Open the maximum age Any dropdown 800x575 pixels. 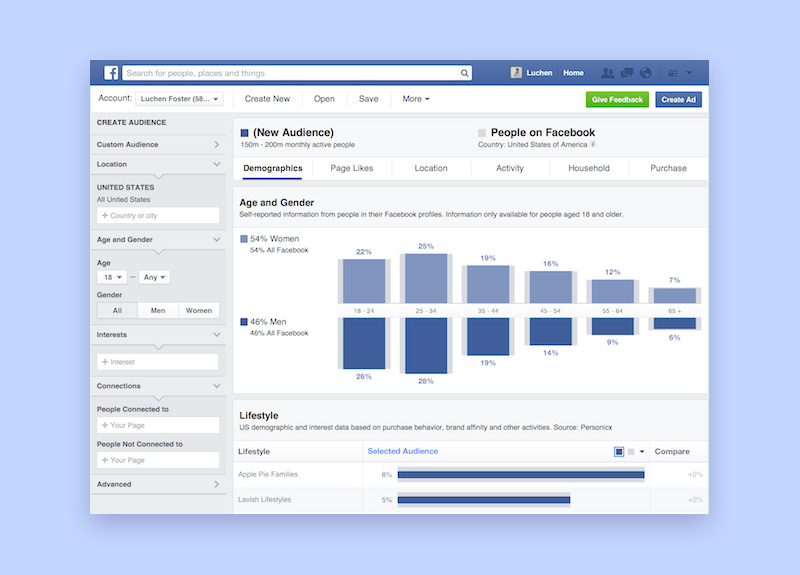point(154,277)
